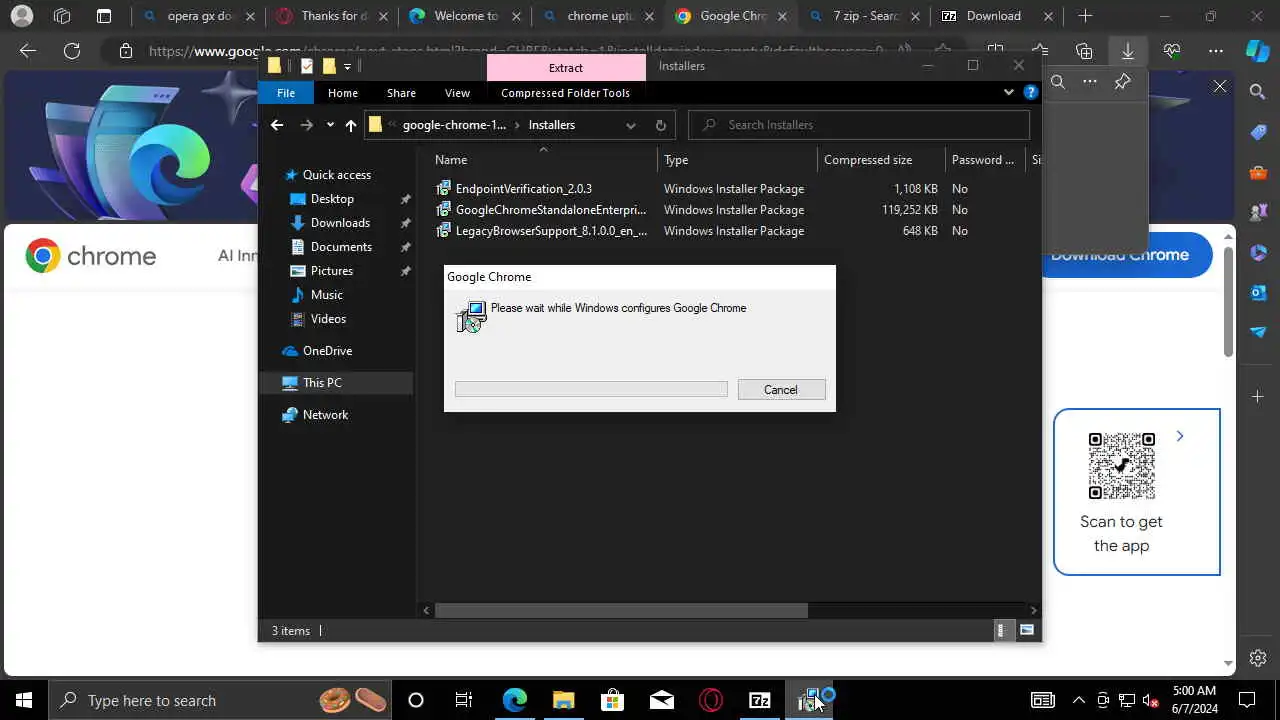Screen dimensions: 1280x720
Task: View site information lock icon
Action: click(x=125, y=51)
